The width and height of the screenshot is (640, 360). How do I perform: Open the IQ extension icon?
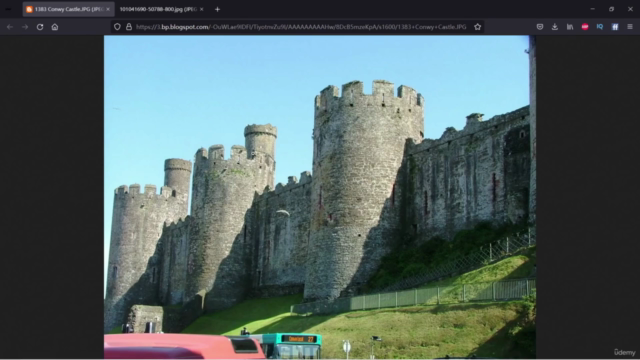tap(600, 27)
